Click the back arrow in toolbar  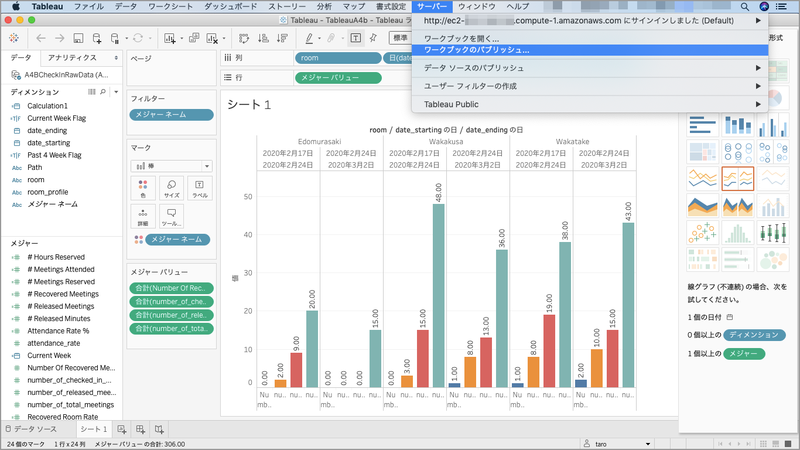[41, 38]
